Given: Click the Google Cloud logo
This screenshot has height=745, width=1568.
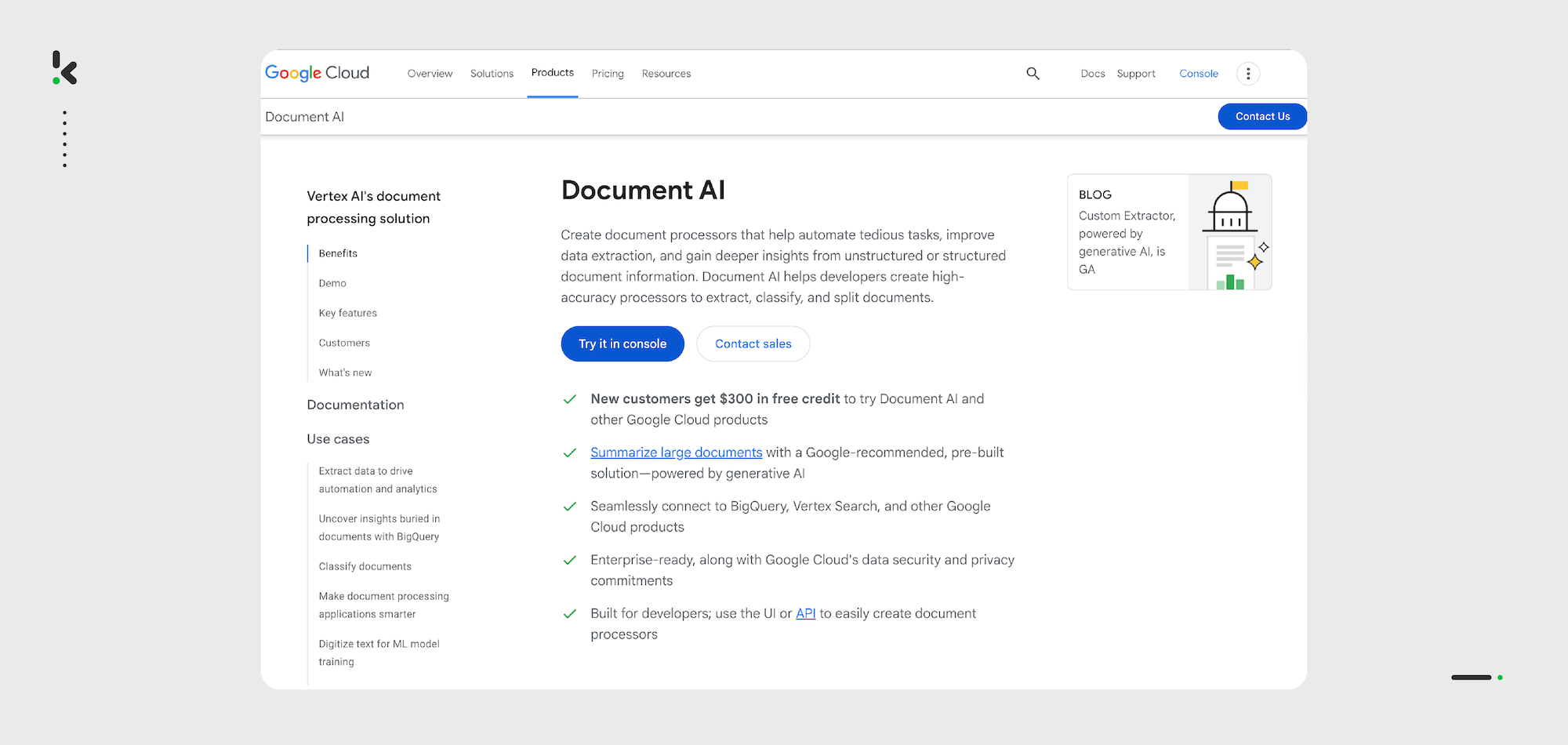Looking at the screenshot, I should click(317, 73).
